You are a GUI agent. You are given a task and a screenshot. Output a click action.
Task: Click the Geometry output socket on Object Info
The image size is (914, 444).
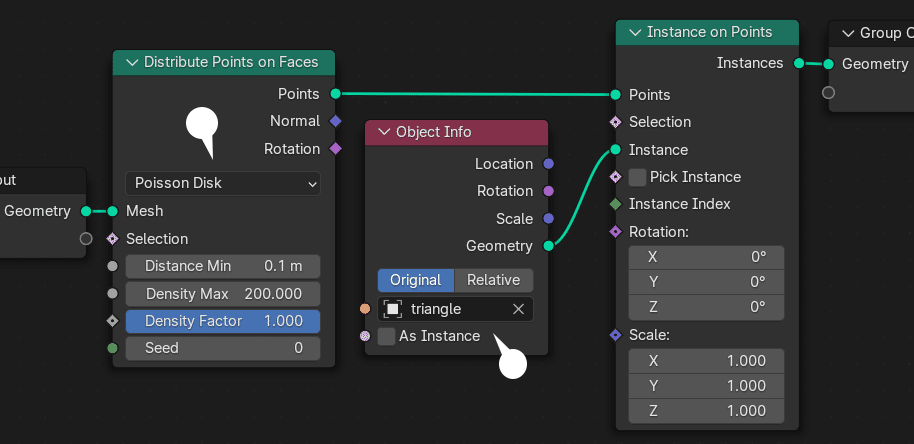point(548,245)
